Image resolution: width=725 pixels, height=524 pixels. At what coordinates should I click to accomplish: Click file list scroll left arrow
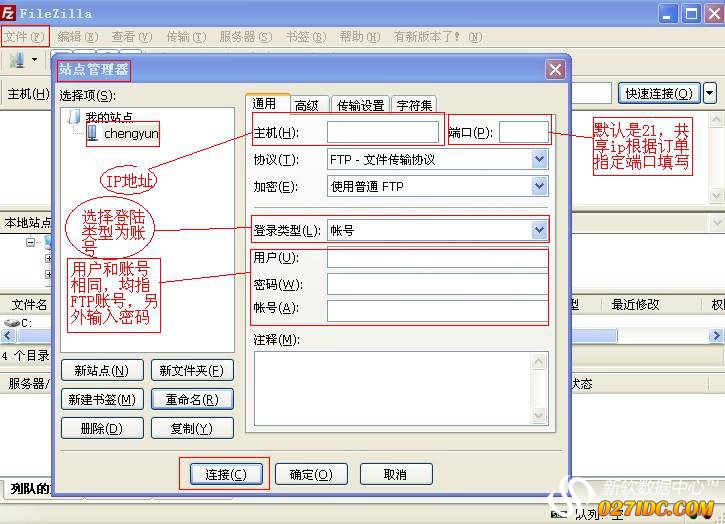8,335
